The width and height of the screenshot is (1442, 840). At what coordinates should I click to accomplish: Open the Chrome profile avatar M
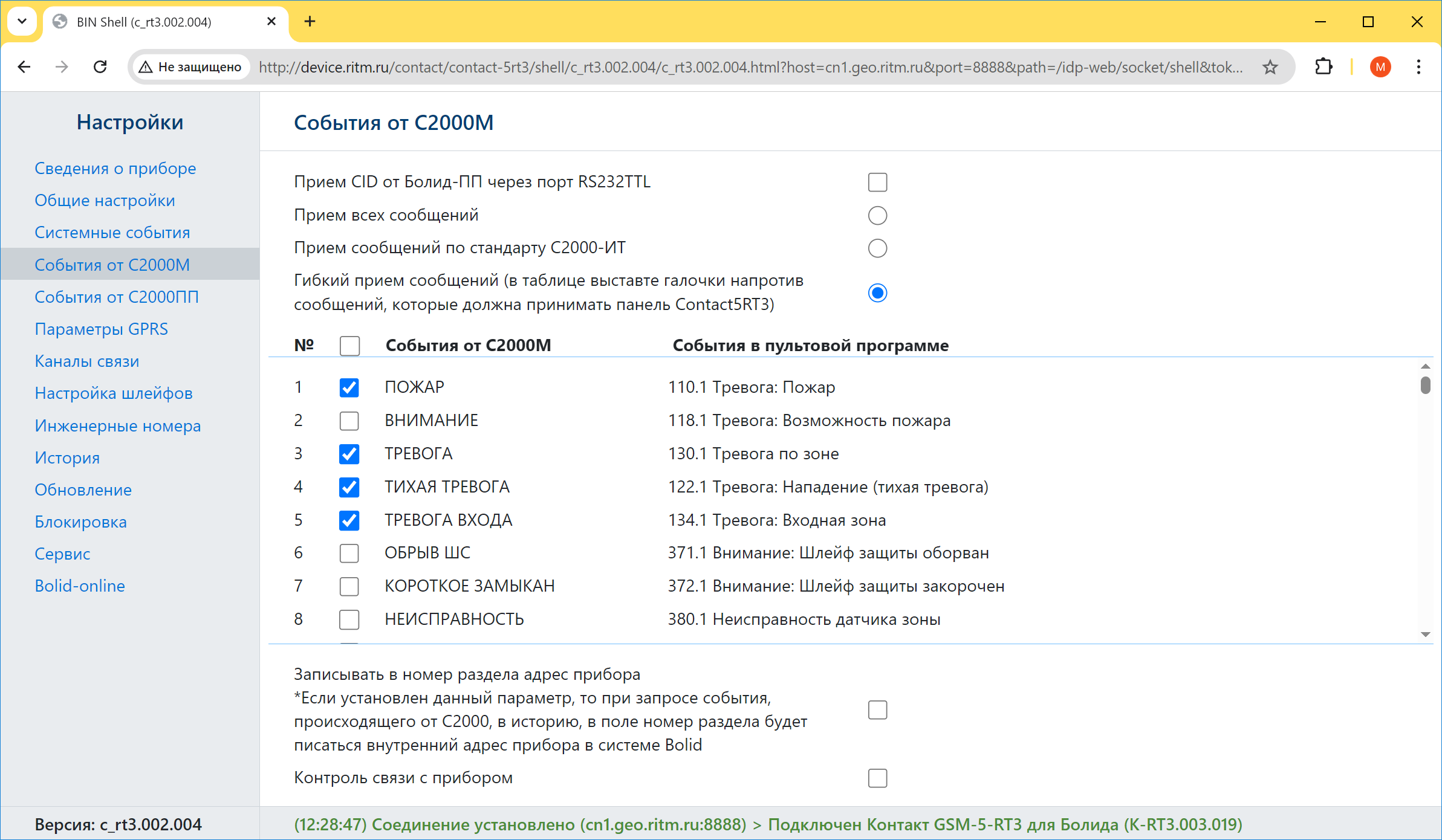pos(1380,67)
